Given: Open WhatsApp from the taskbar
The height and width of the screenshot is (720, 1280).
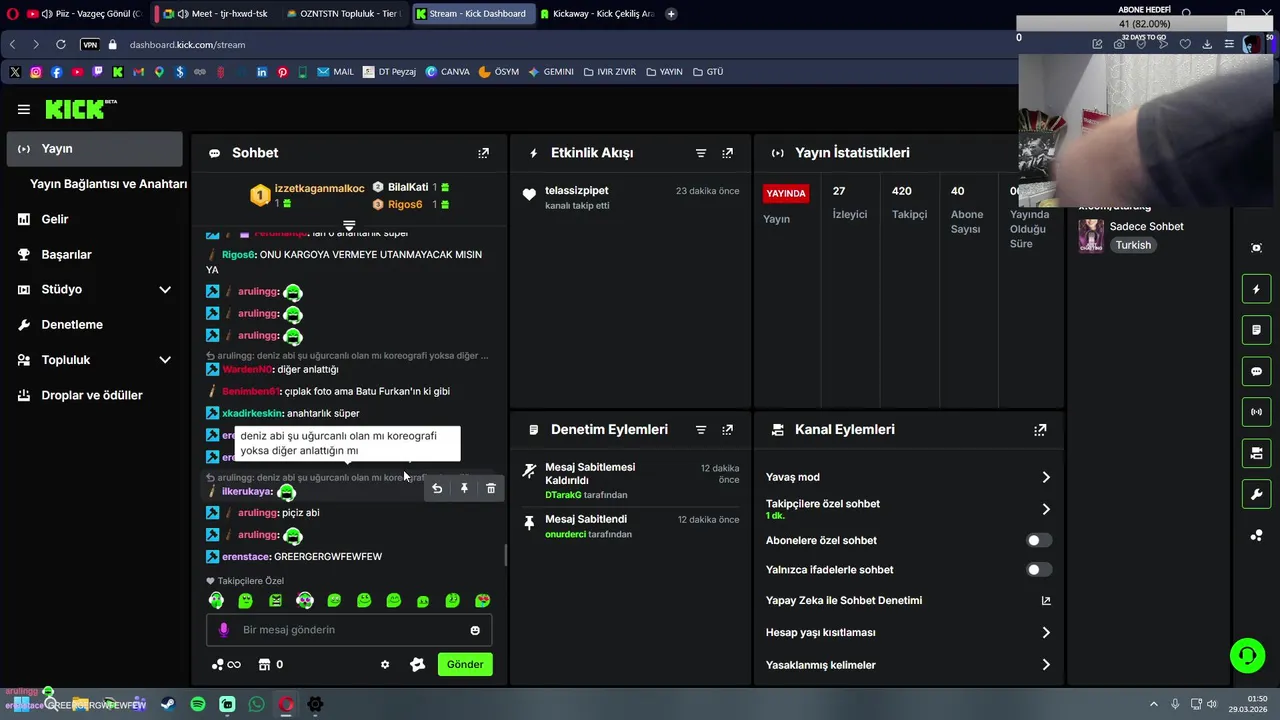Looking at the screenshot, I should tap(257, 704).
